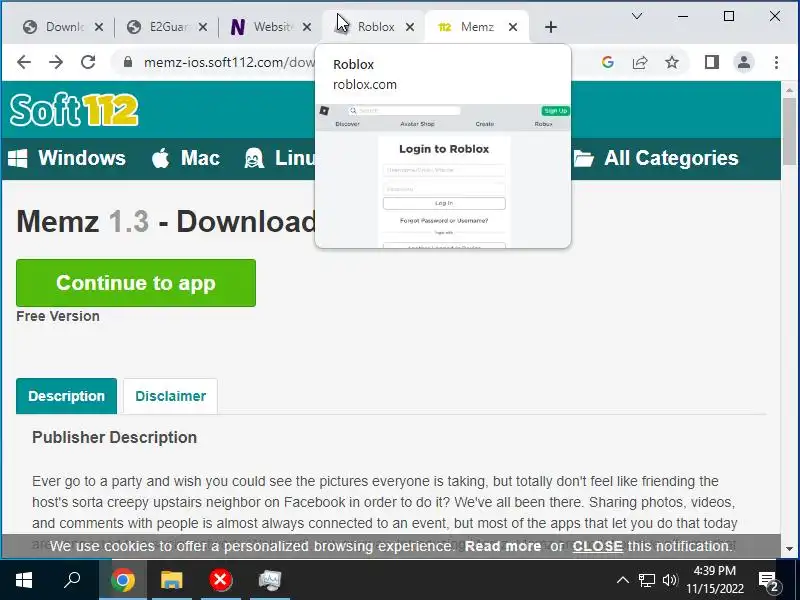The height and width of the screenshot is (600, 800).
Task: Go forward to the next page
Action: point(56,62)
